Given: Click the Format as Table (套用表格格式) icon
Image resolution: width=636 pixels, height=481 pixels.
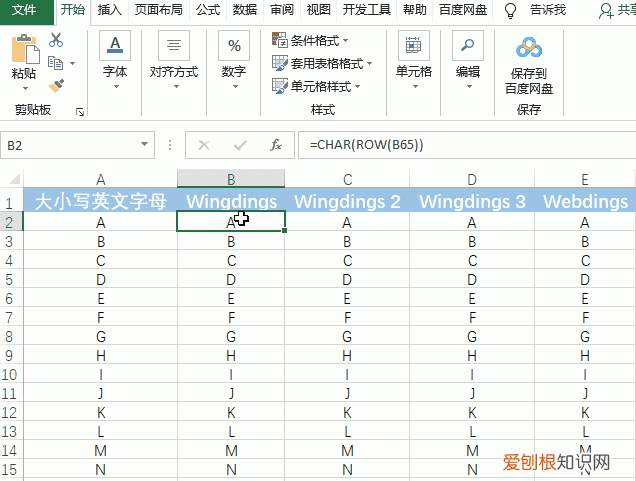Looking at the screenshot, I should [x=279, y=63].
